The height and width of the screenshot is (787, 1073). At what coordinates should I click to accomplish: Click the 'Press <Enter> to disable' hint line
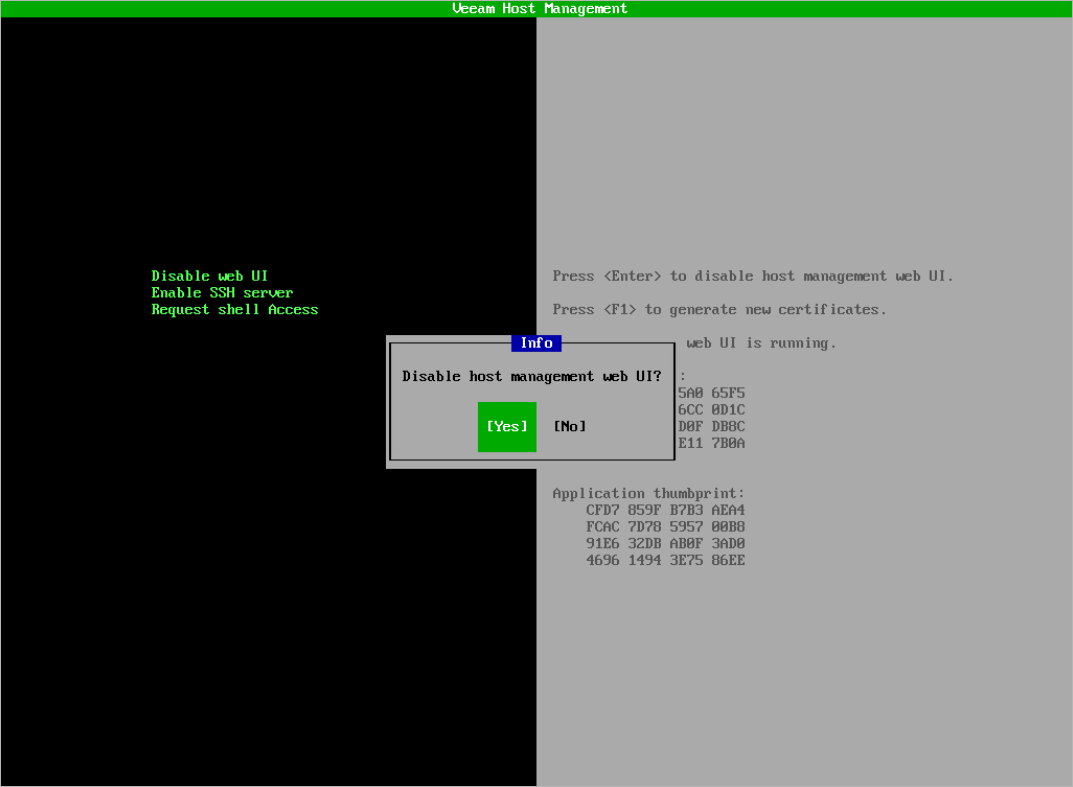(753, 276)
